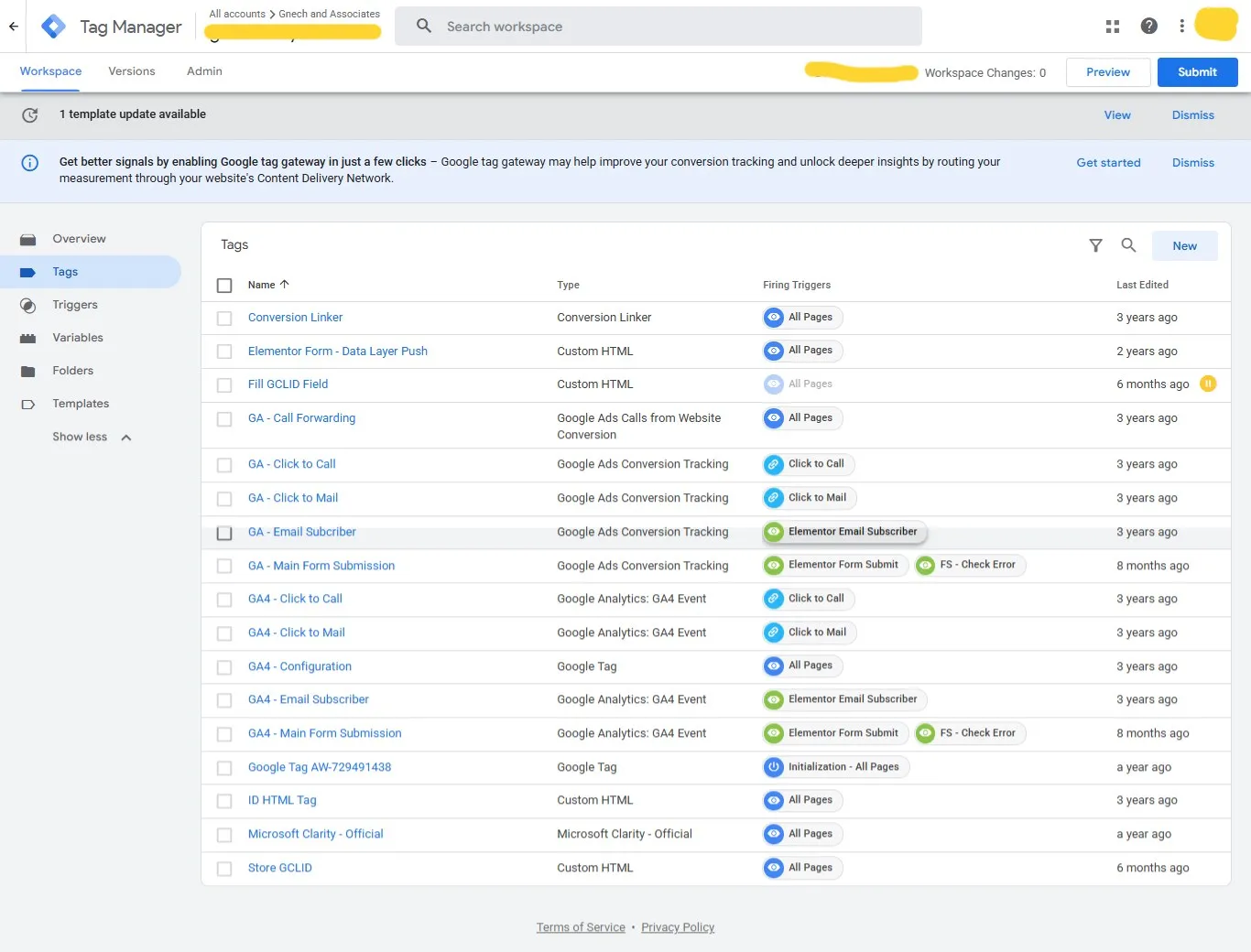Screen dimensions: 1251x952
Task: Tick the Store GCLID row checkbox
Action: pyautogui.click(x=224, y=869)
